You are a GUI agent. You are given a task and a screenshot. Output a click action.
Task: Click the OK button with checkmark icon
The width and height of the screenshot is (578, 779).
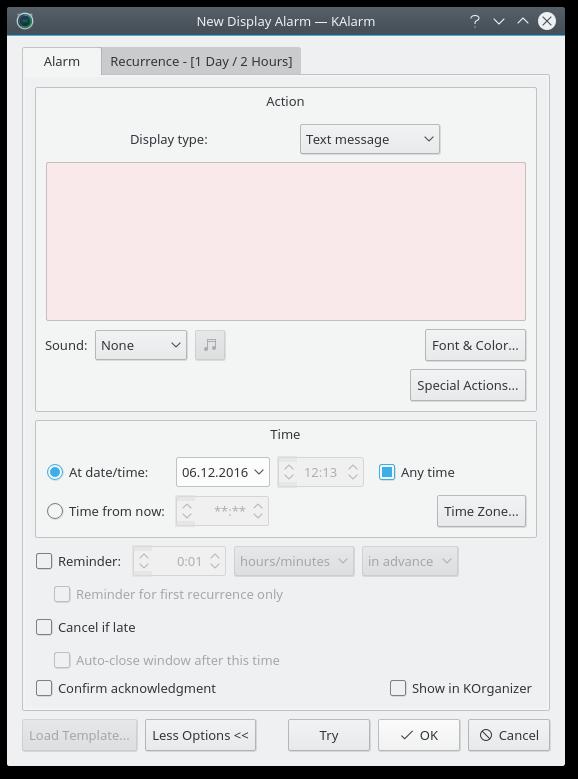[x=418, y=735]
